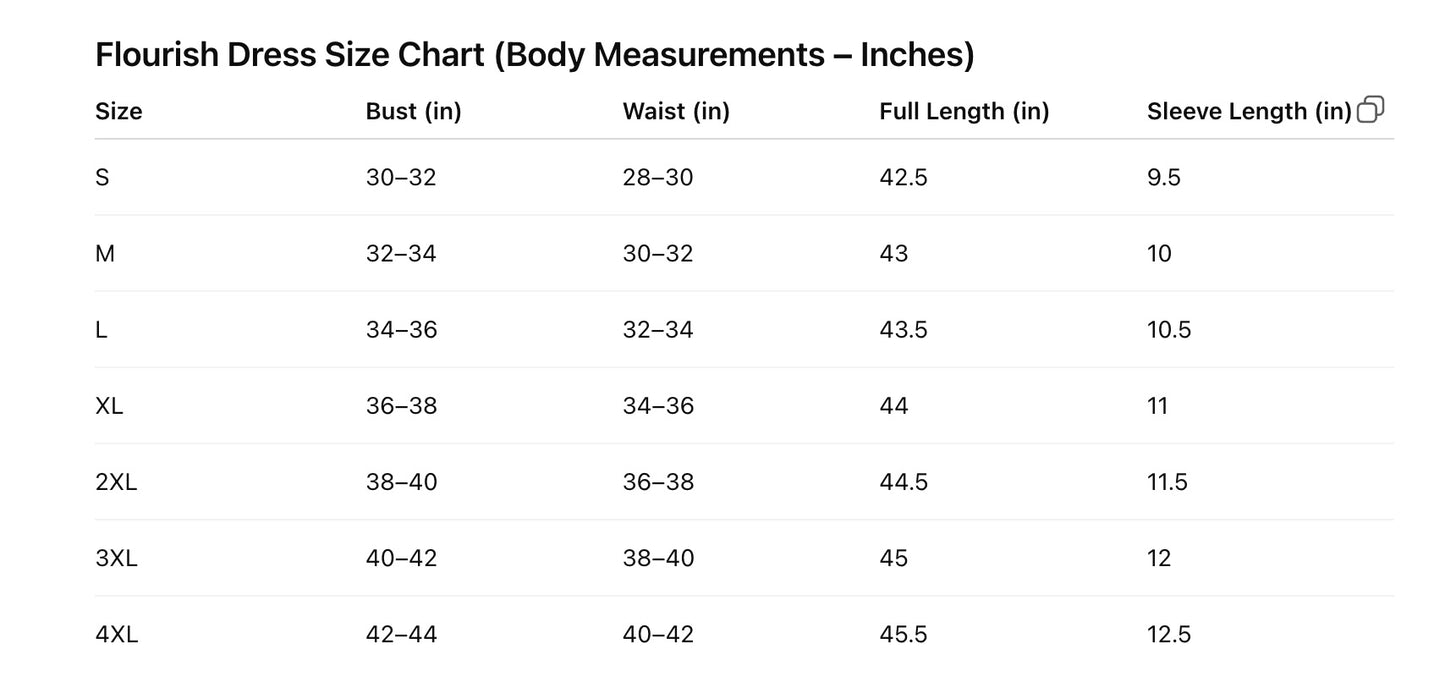Click the L size row label
Viewport: 1445px width, 688px height.
(101, 330)
